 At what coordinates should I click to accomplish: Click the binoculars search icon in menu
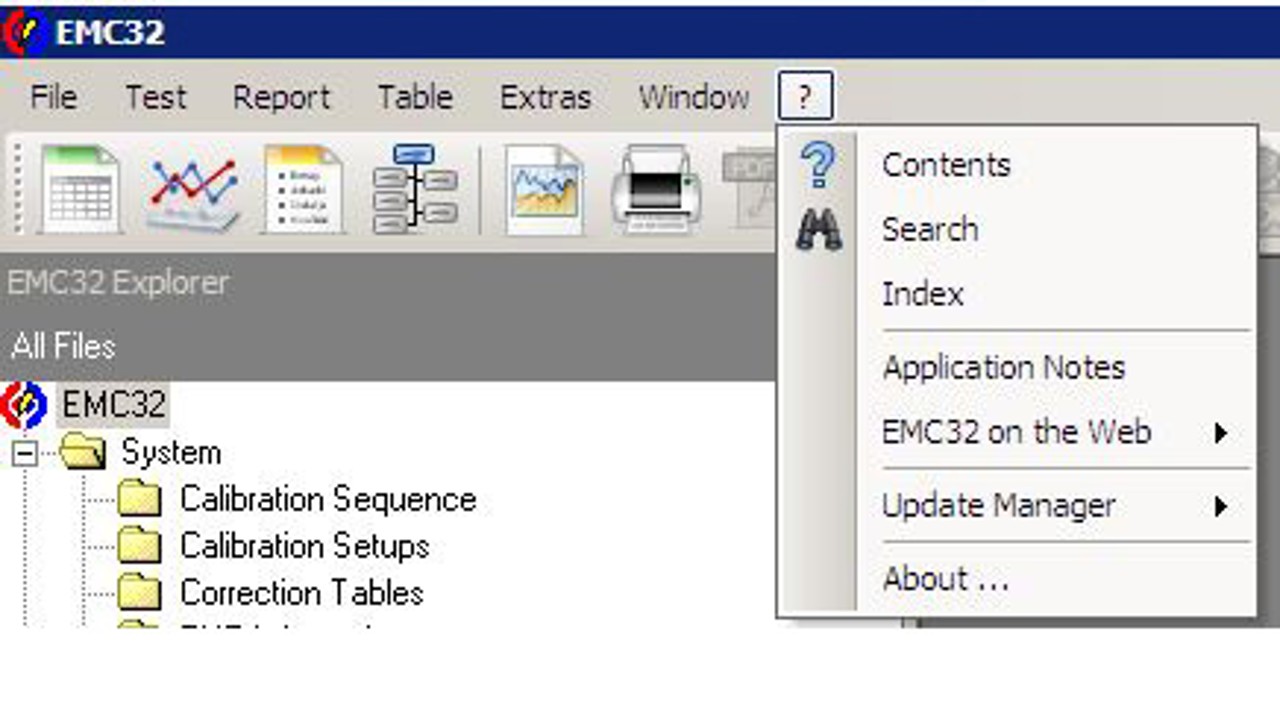pyautogui.click(x=819, y=229)
